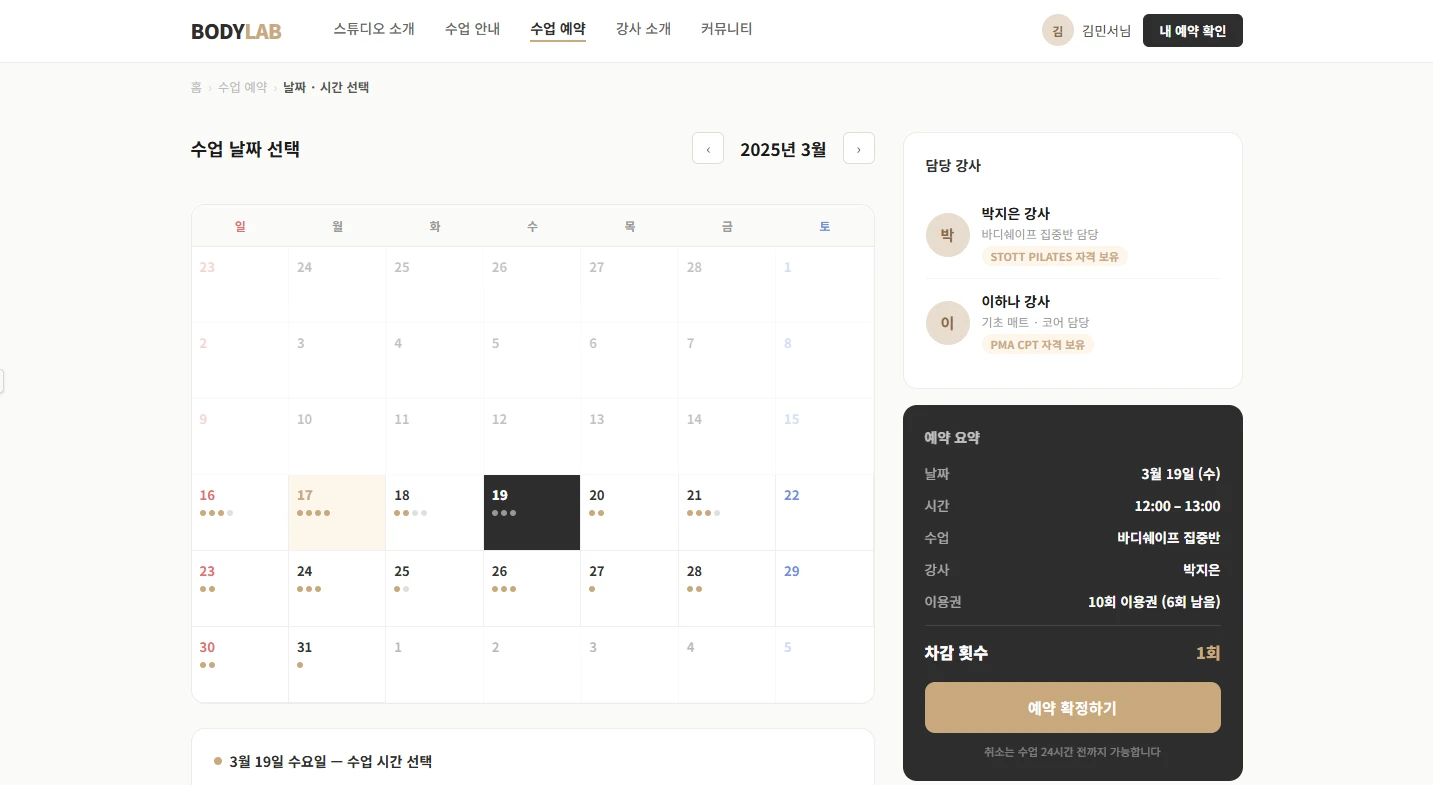The image size is (1433, 785).
Task: Open 수업 안내 menu
Action: click(473, 29)
